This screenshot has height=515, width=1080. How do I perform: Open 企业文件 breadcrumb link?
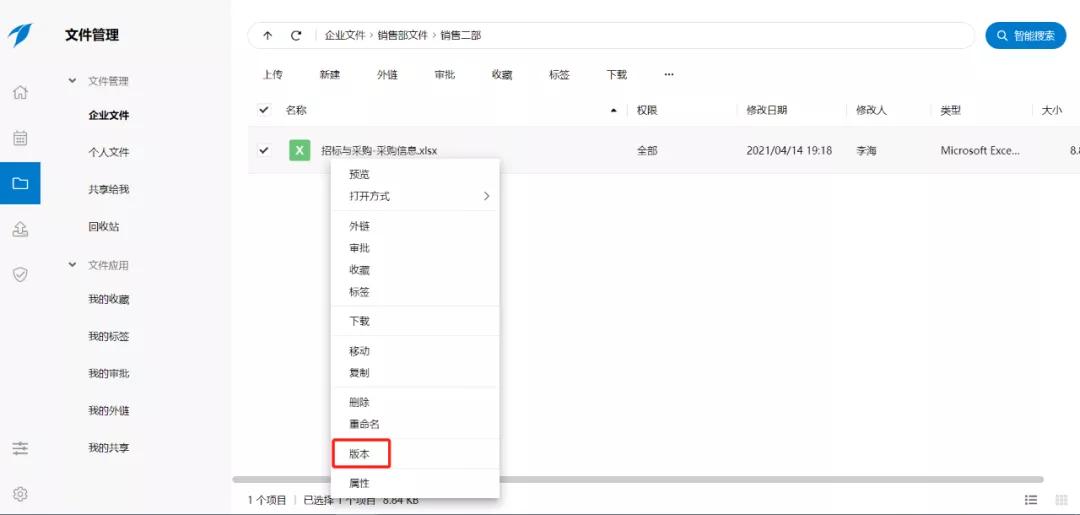coord(345,36)
